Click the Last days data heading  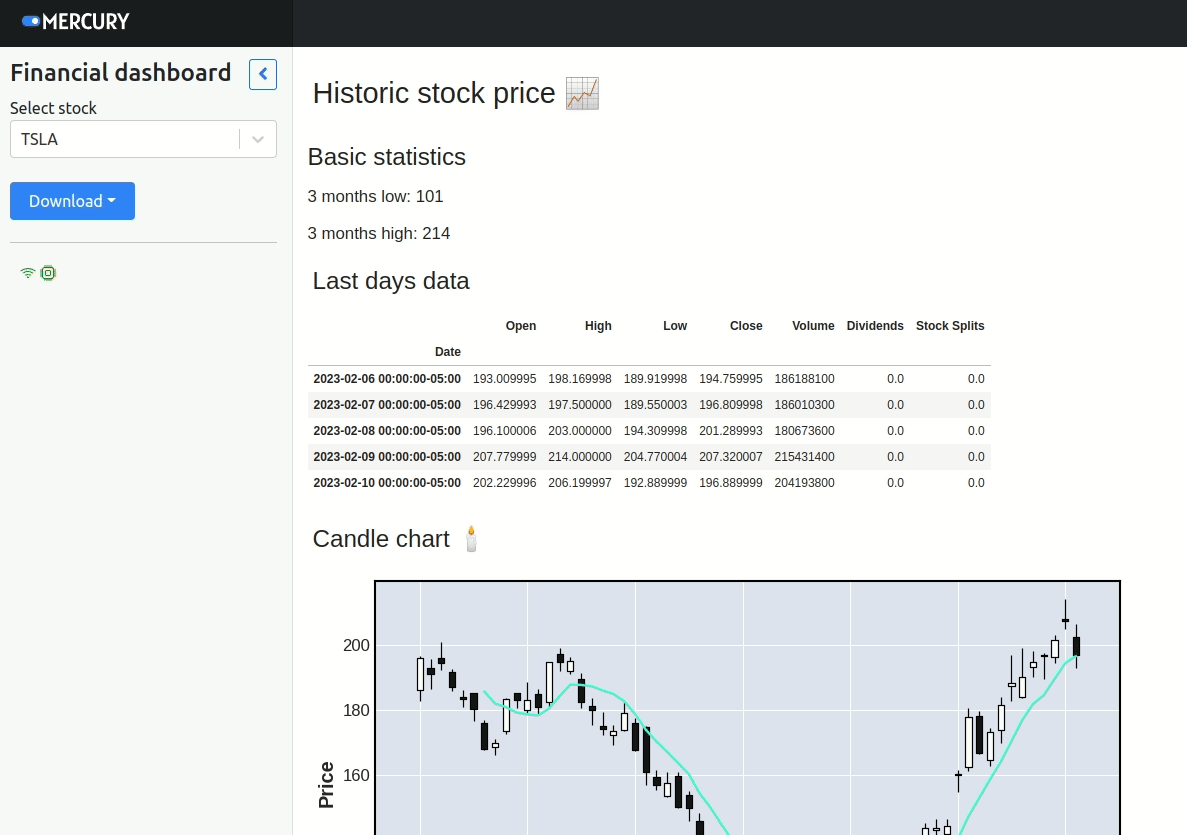391,281
